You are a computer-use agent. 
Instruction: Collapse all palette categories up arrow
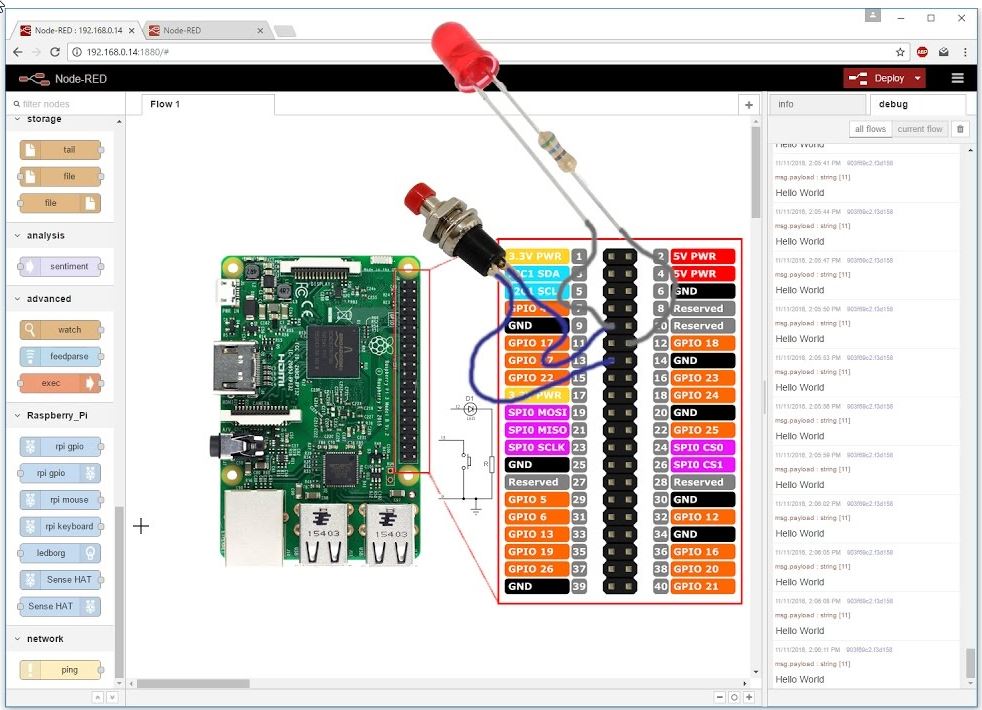click(x=98, y=697)
